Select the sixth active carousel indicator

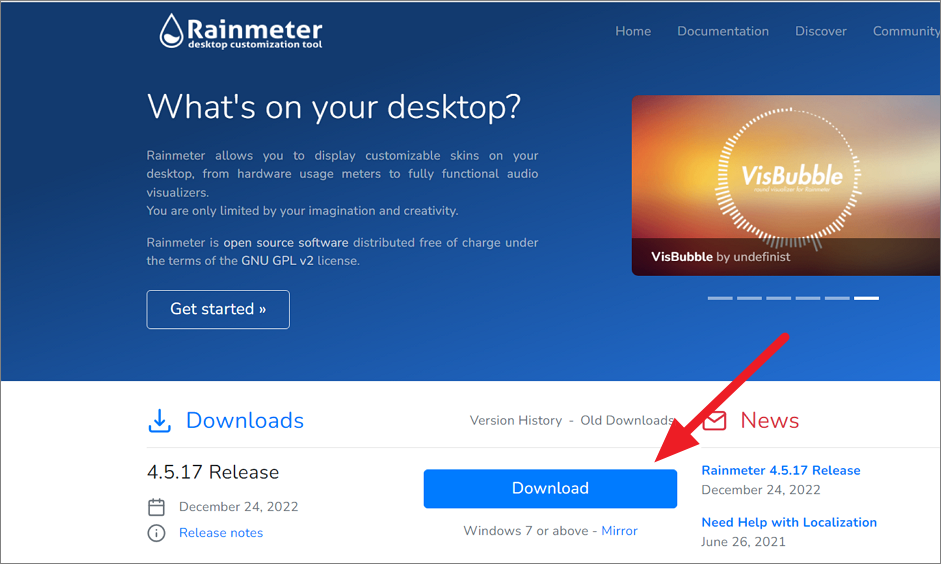[867, 298]
